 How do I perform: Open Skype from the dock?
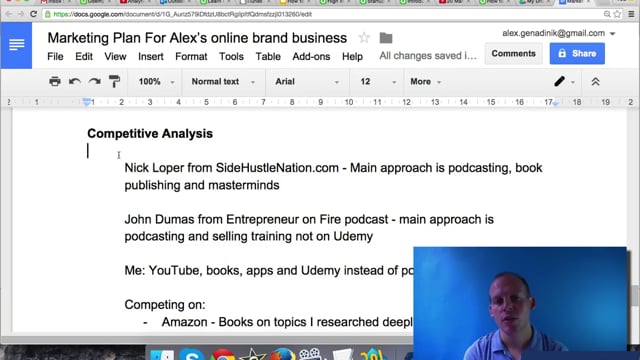191,354
